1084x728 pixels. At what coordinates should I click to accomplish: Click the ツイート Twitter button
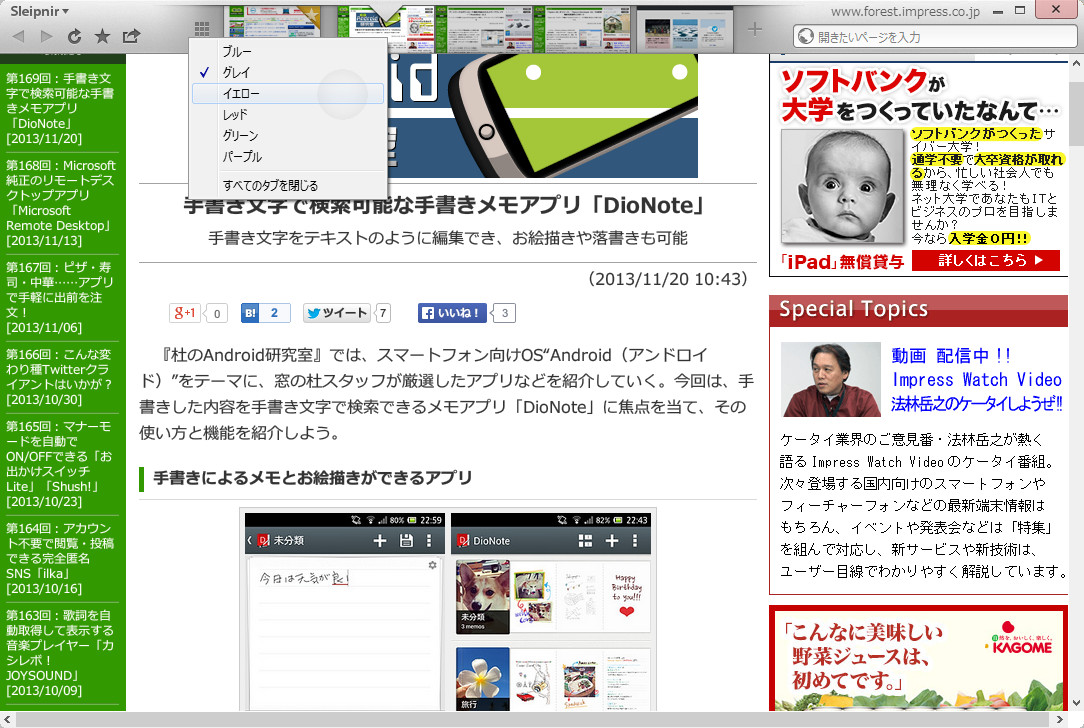[337, 313]
